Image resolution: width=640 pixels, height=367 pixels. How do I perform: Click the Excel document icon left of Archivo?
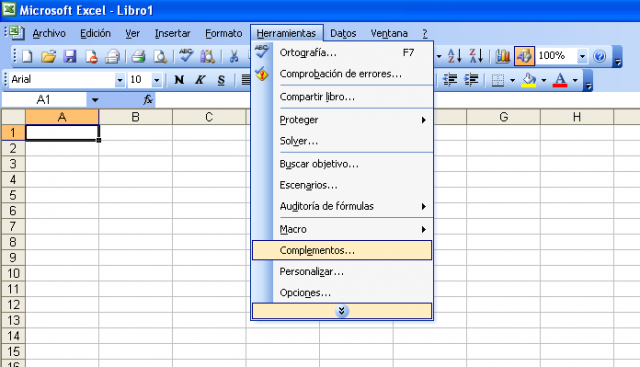click(17, 33)
